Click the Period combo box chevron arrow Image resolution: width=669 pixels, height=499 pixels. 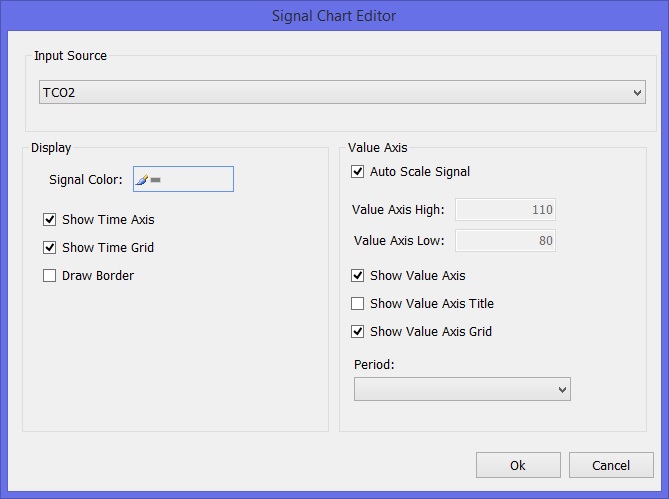coord(562,389)
